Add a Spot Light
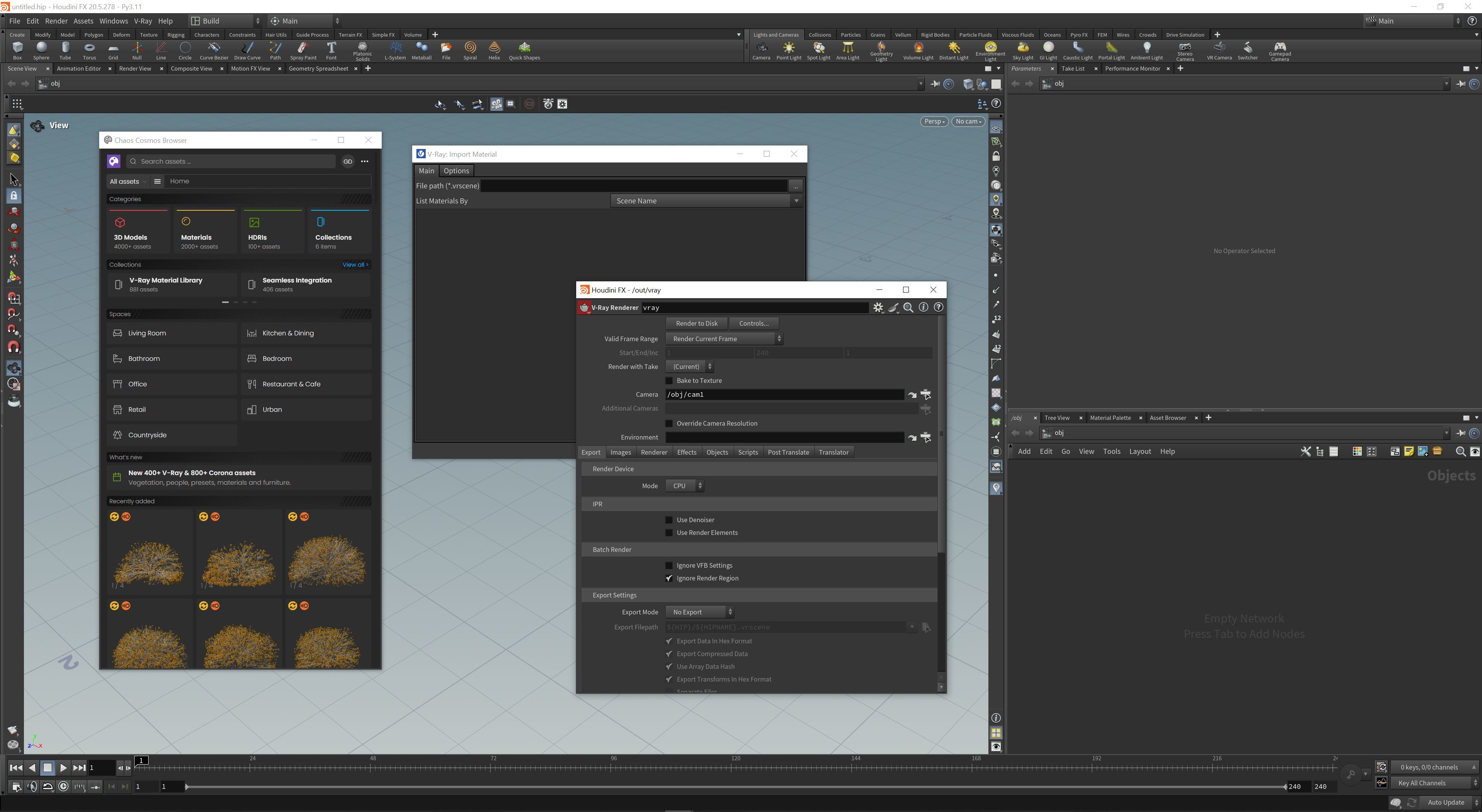 coord(819,51)
